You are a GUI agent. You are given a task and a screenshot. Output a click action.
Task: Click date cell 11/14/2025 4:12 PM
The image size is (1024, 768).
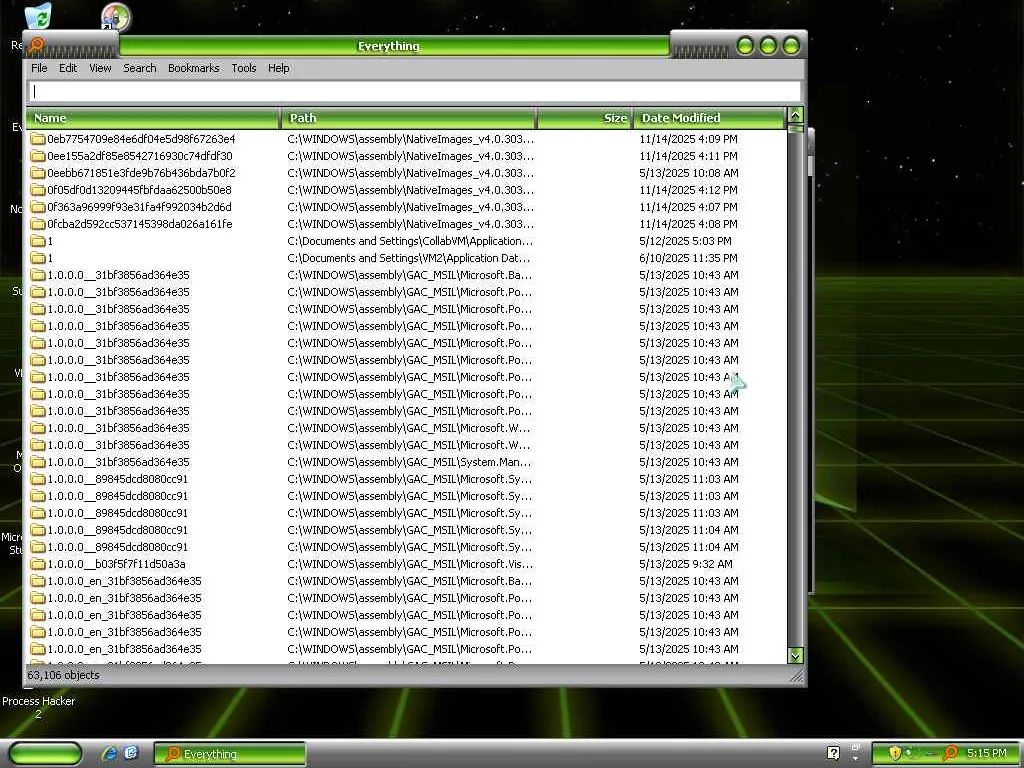point(688,190)
